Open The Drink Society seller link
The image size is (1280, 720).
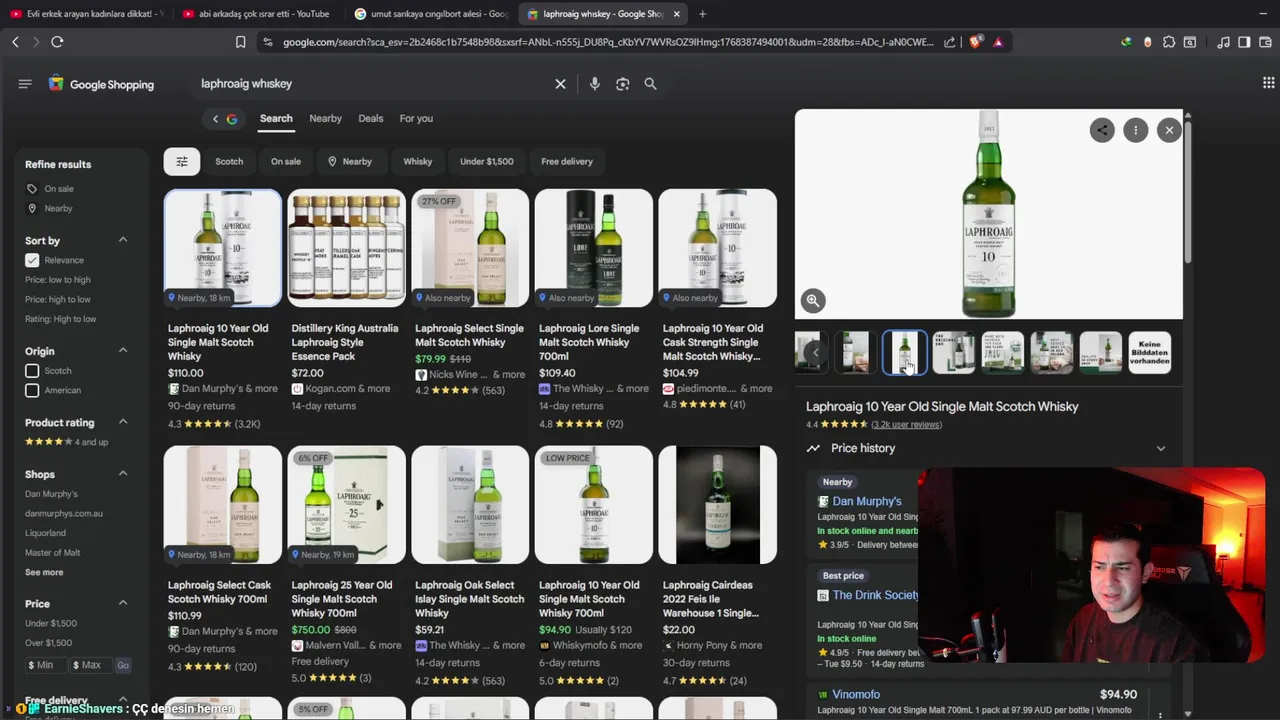875,595
